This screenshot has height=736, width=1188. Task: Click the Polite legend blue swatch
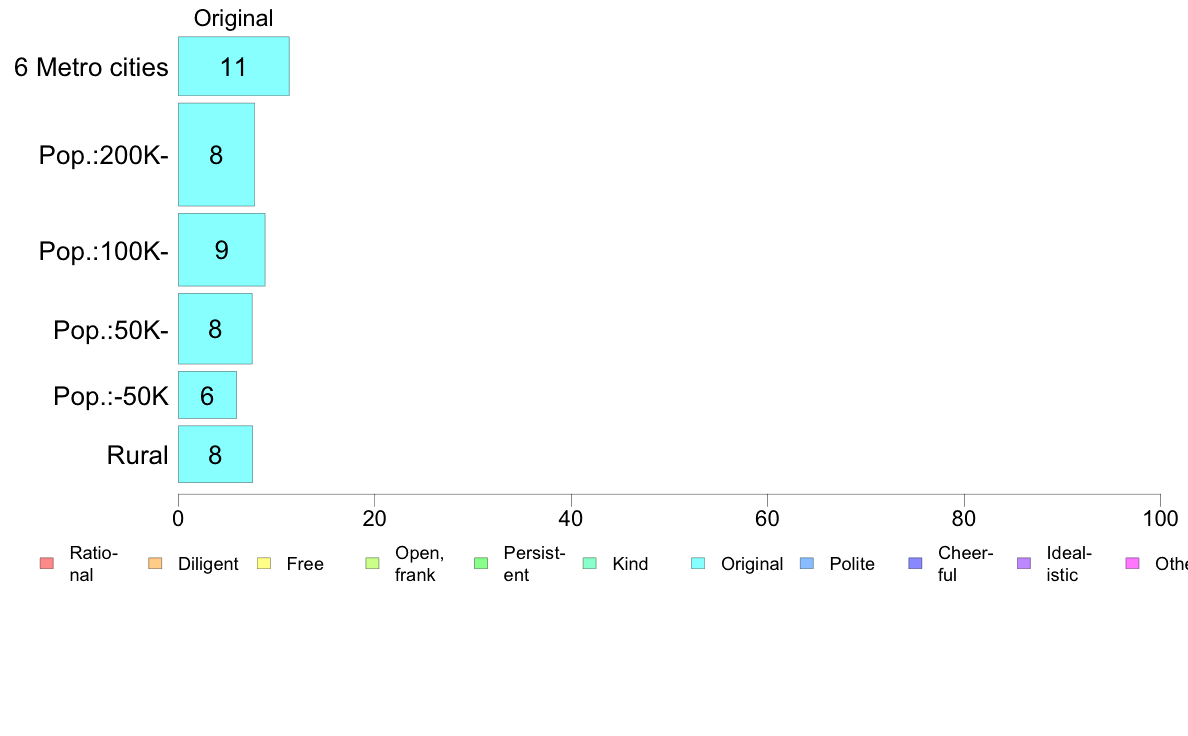tap(807, 564)
